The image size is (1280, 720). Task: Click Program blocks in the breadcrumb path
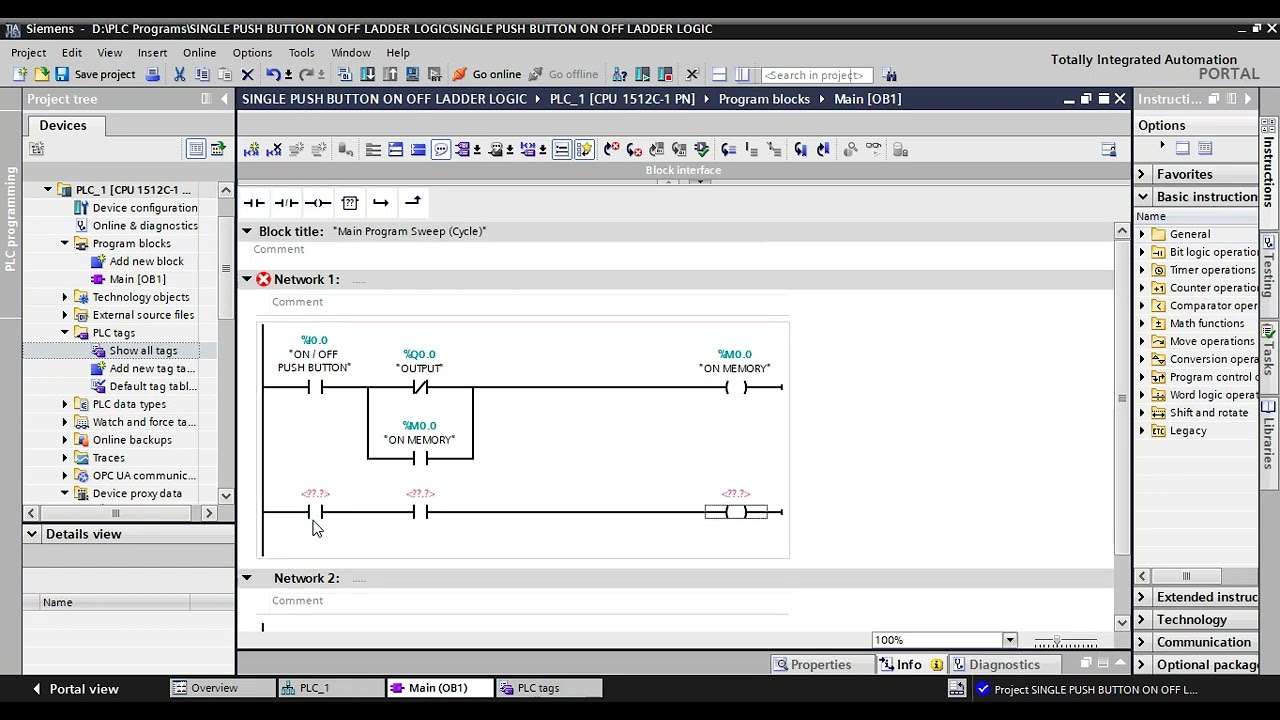tap(764, 99)
